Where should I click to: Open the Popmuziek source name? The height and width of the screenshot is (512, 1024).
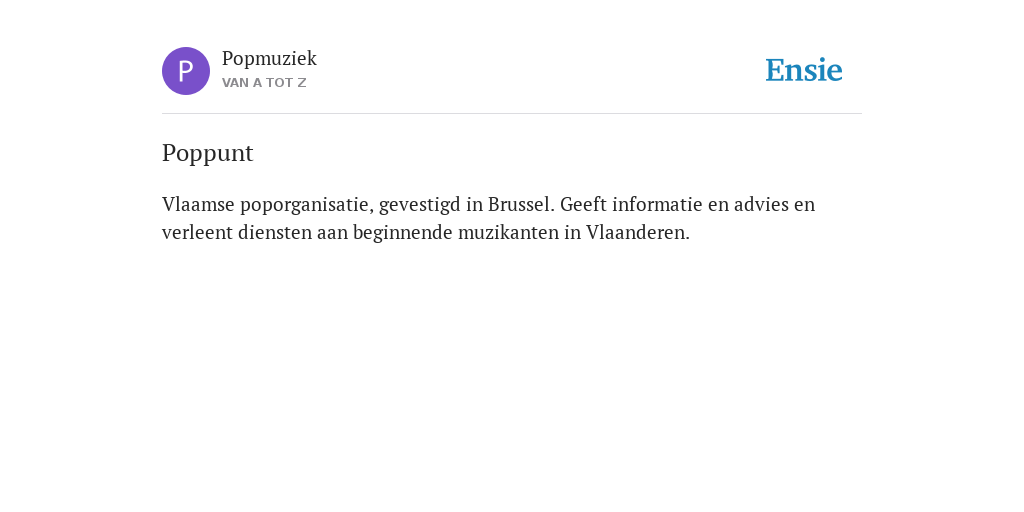[x=269, y=59]
